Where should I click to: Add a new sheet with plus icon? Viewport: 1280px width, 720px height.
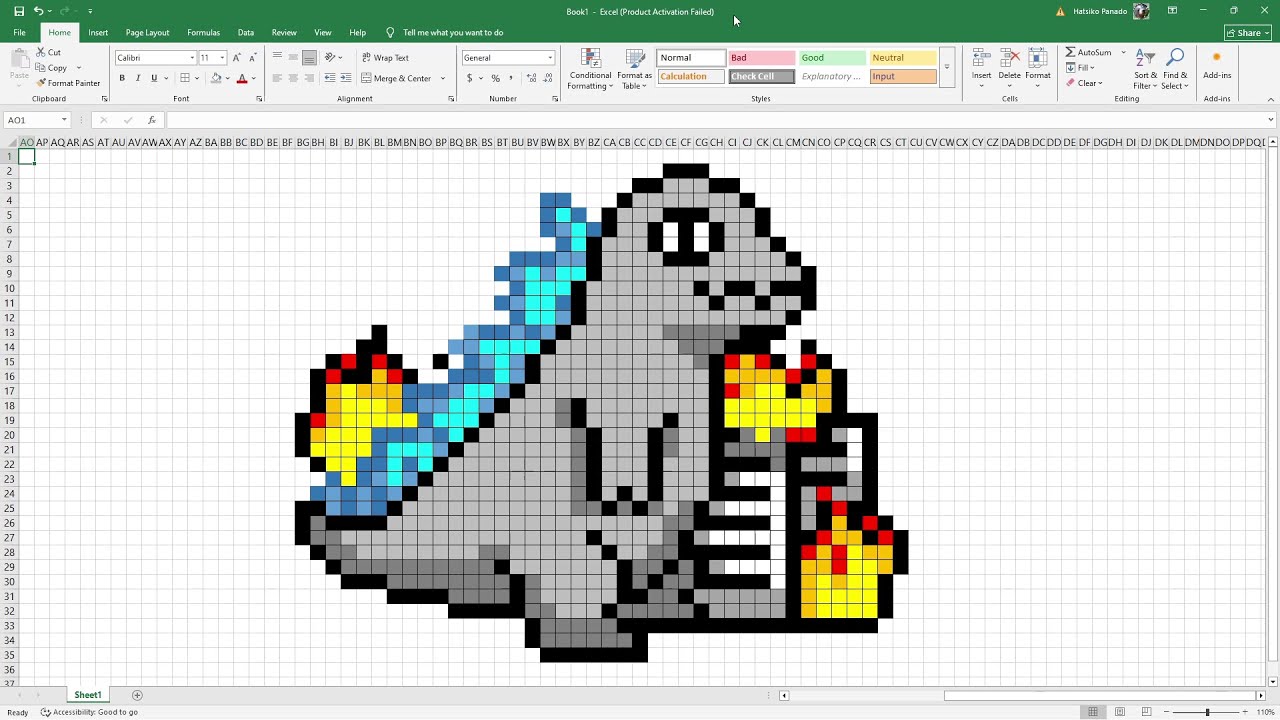point(137,695)
